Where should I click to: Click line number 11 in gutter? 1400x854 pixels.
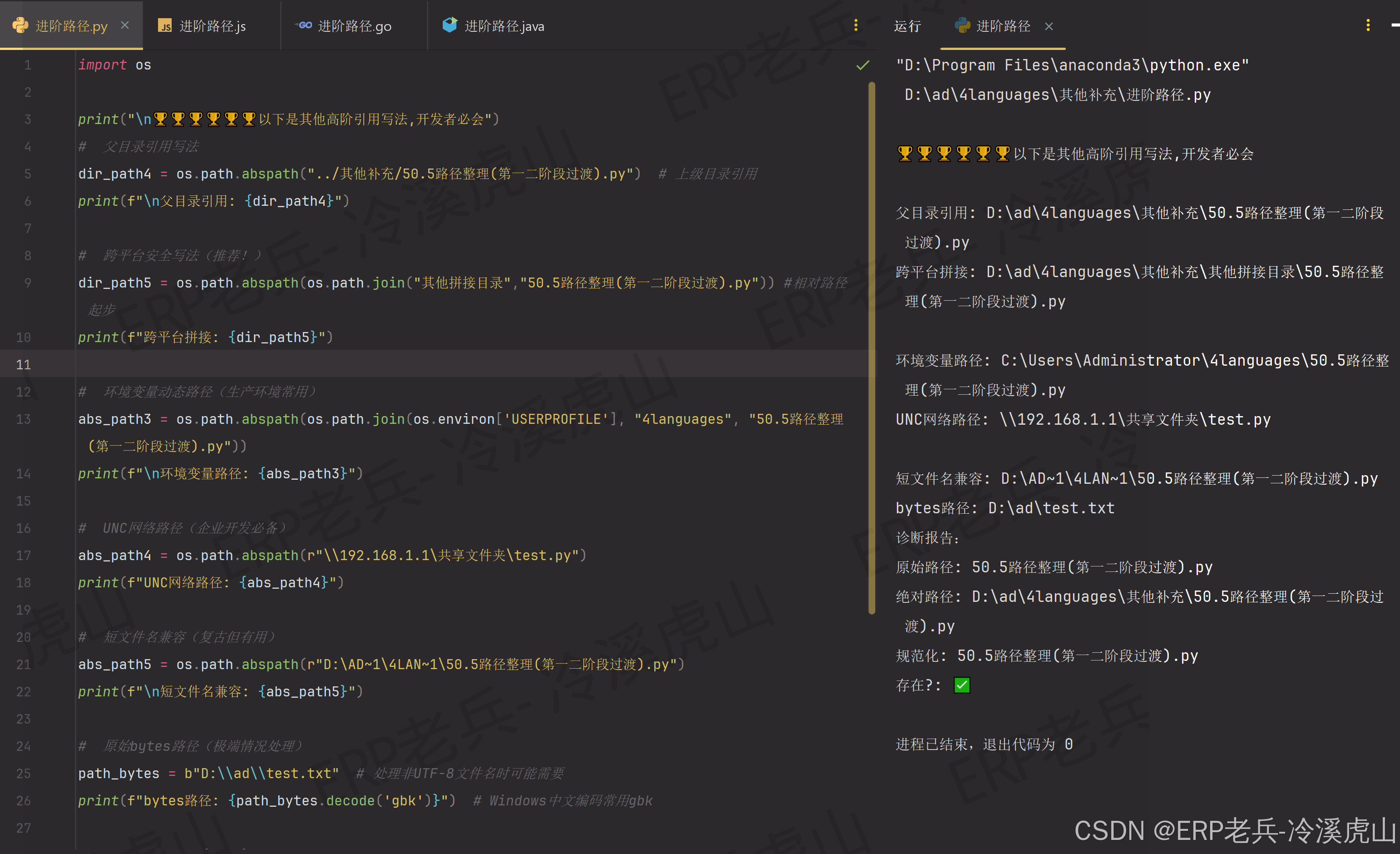pyautogui.click(x=23, y=365)
